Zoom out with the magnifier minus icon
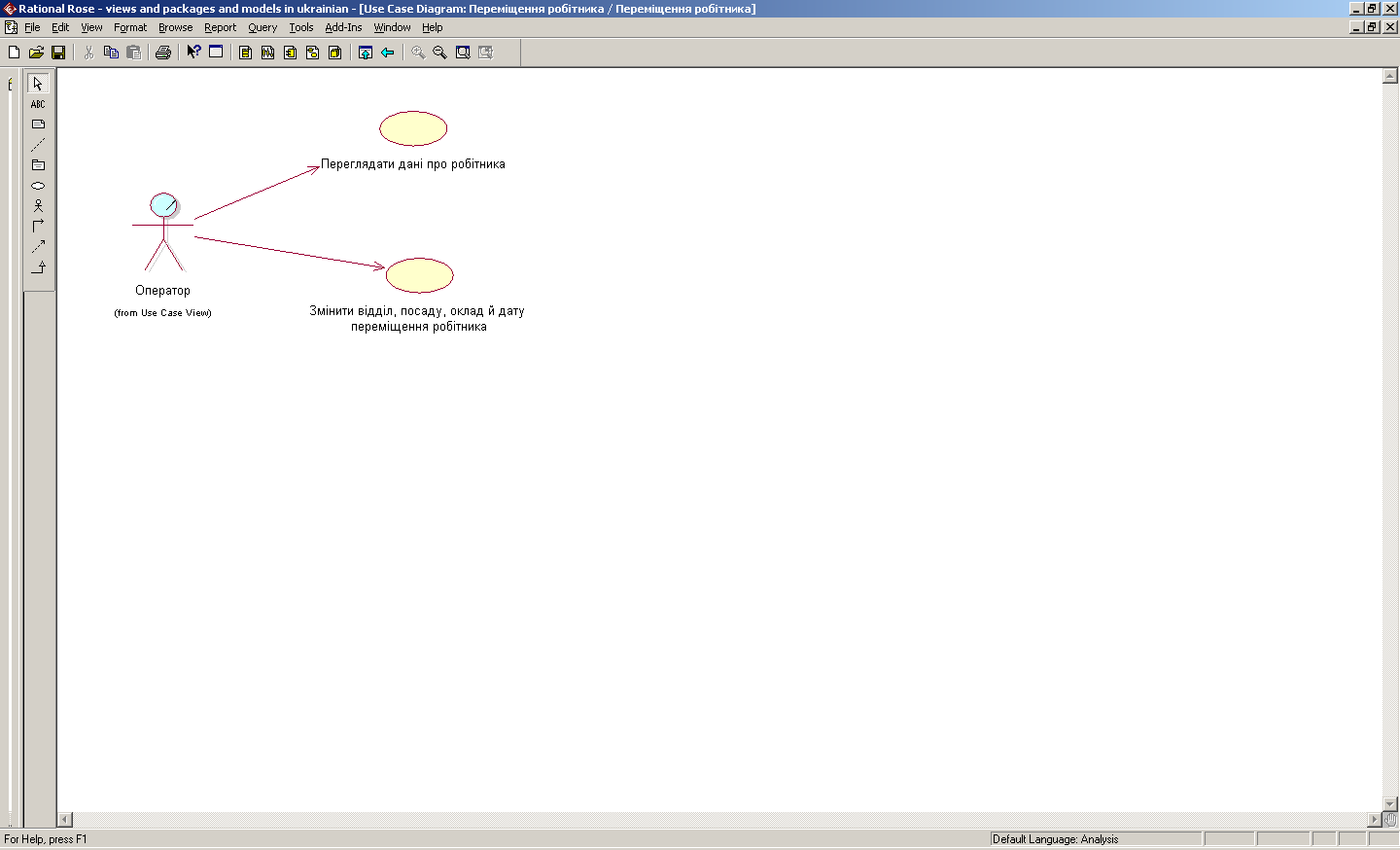The width and height of the screenshot is (1400, 850). point(440,53)
